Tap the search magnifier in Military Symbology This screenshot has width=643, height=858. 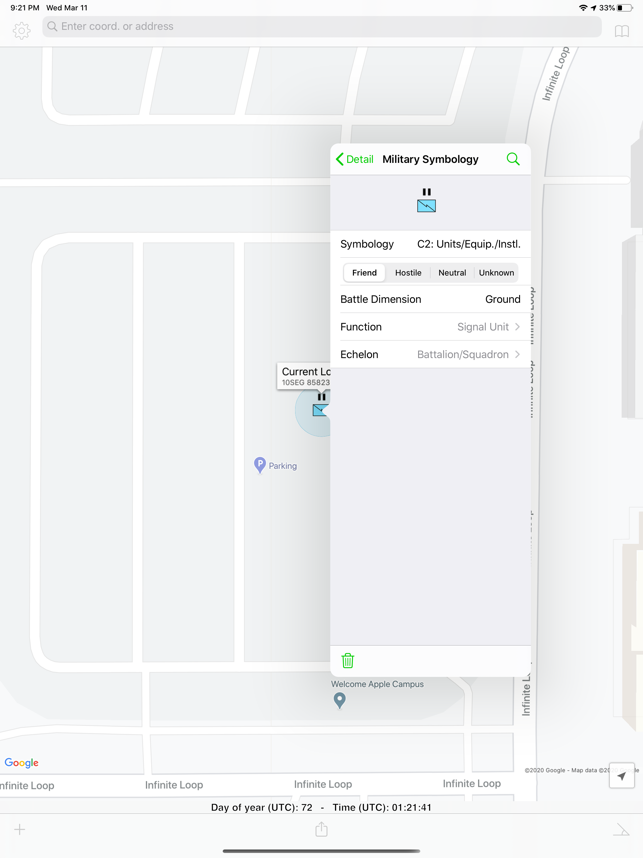click(513, 159)
